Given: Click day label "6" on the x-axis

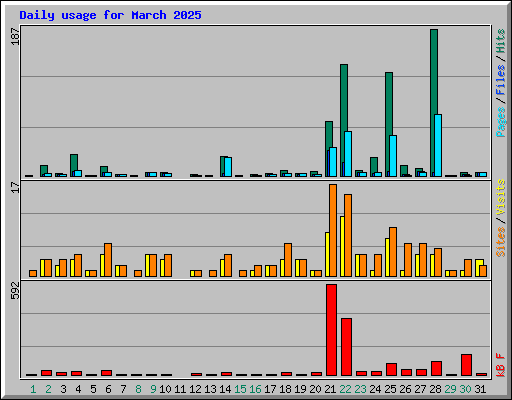Looking at the screenshot, I should pos(108,389).
